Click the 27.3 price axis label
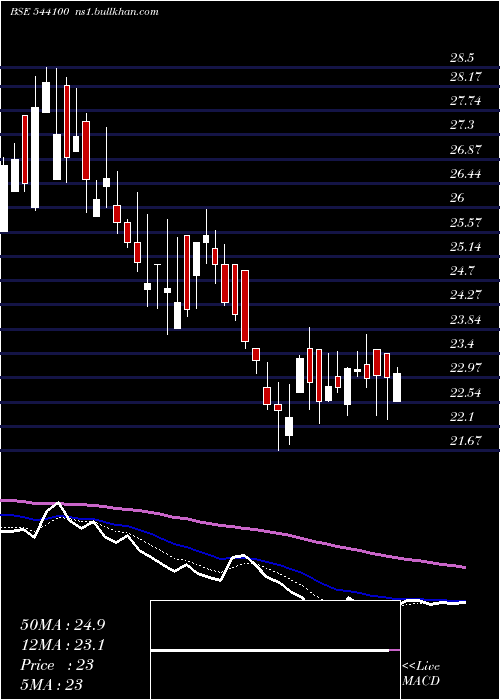The width and height of the screenshot is (500, 700). coord(462,125)
